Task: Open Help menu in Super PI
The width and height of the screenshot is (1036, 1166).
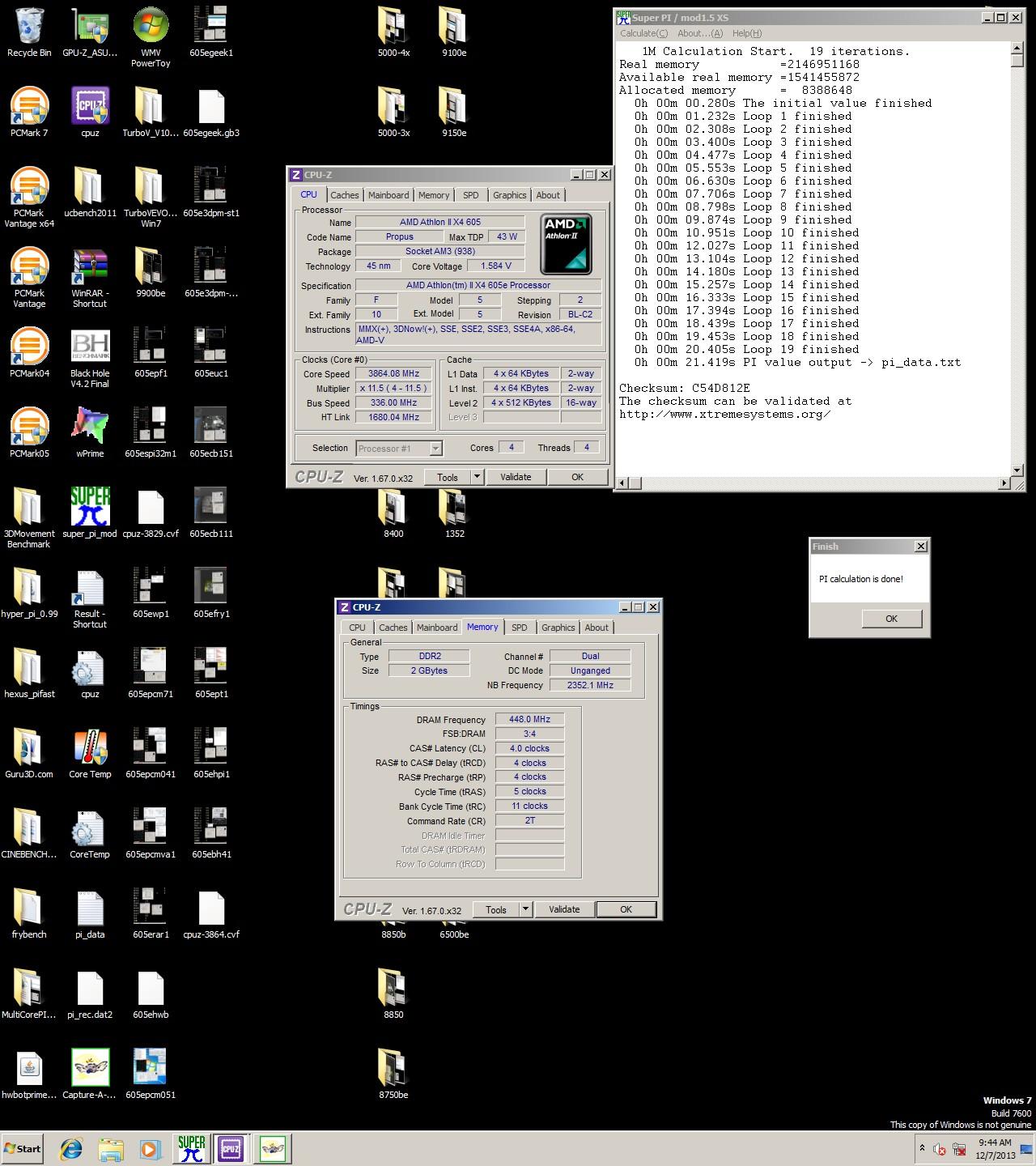Action: coord(747,33)
